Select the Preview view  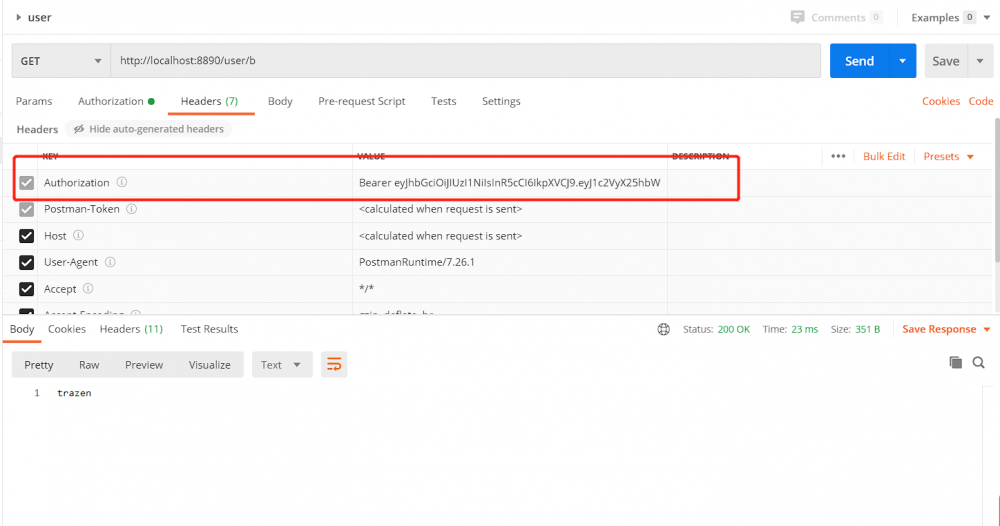tap(144, 365)
